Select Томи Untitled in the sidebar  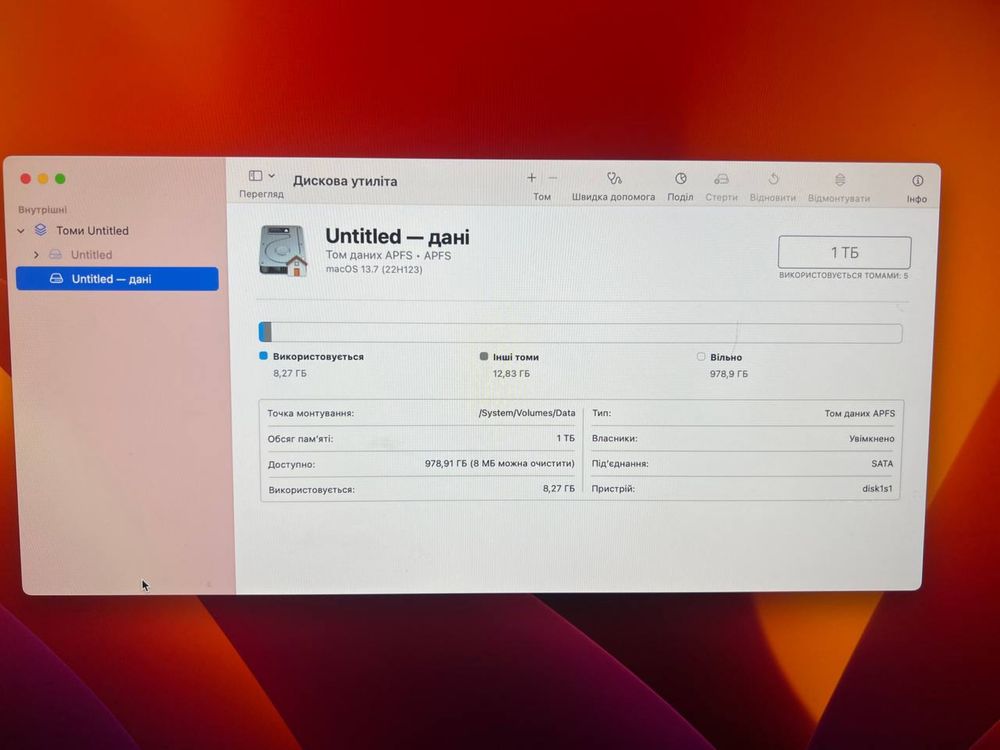pos(92,231)
